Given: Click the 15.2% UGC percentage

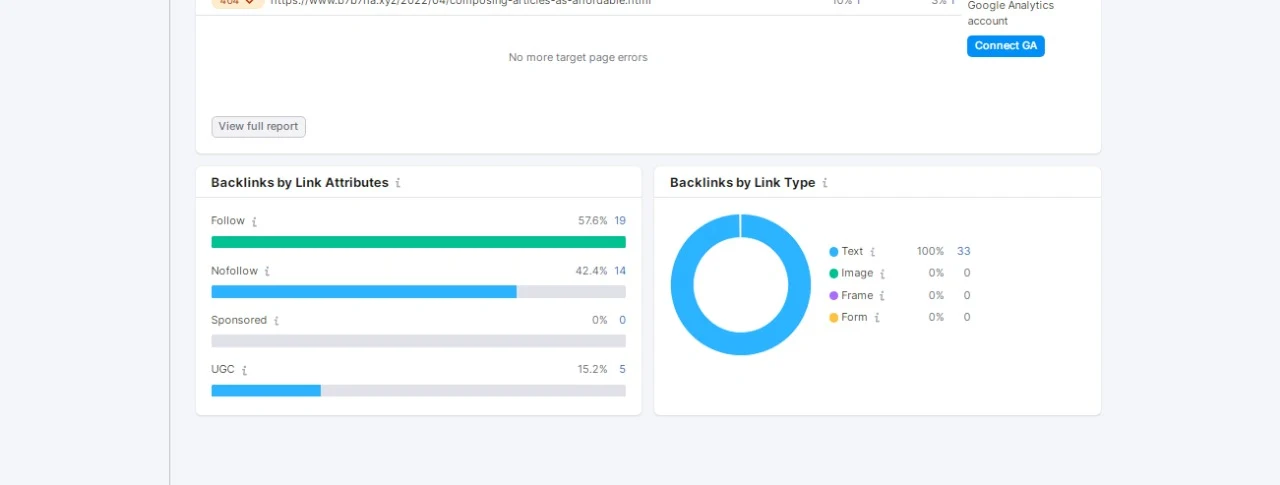Looking at the screenshot, I should click(x=592, y=369).
